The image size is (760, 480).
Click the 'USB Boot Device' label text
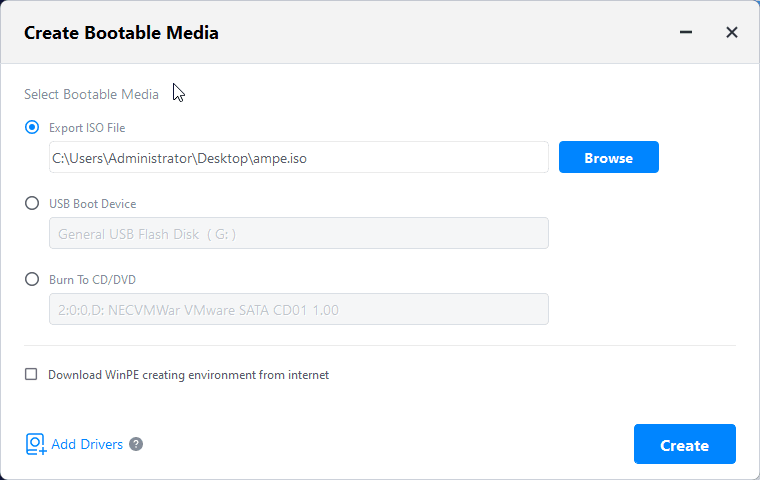[x=92, y=204]
